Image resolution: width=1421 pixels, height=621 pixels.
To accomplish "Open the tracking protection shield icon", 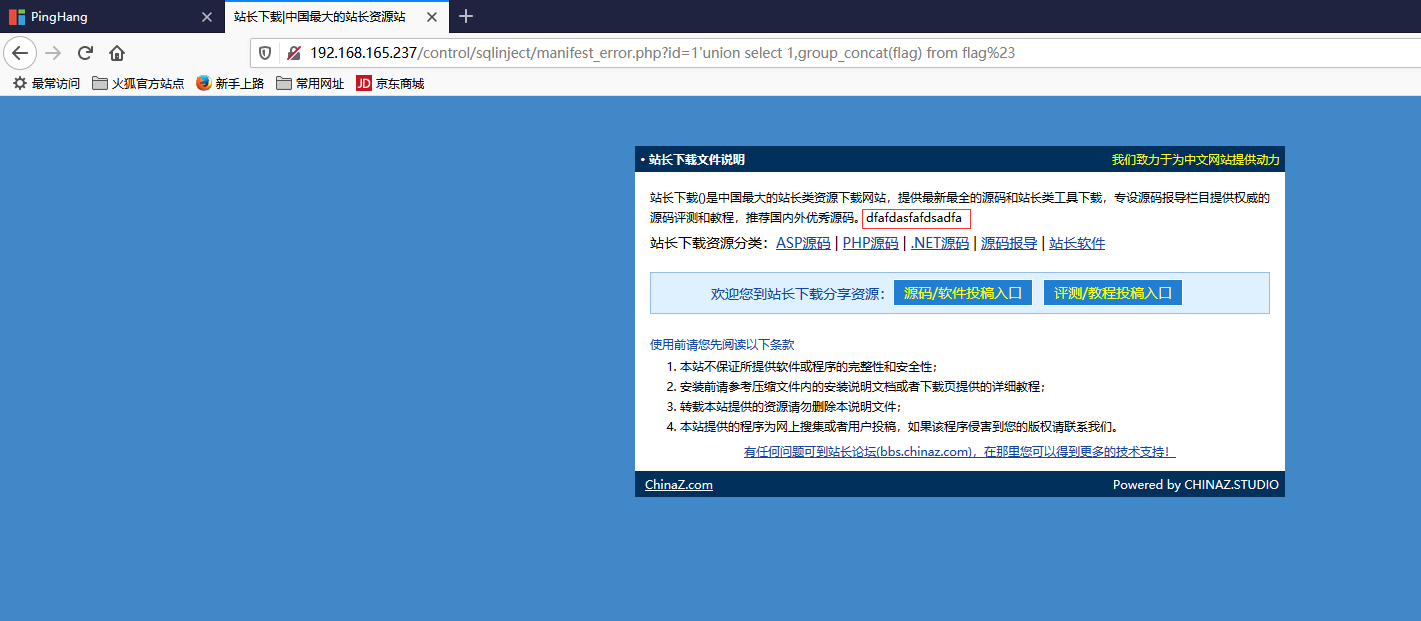I will (x=265, y=53).
